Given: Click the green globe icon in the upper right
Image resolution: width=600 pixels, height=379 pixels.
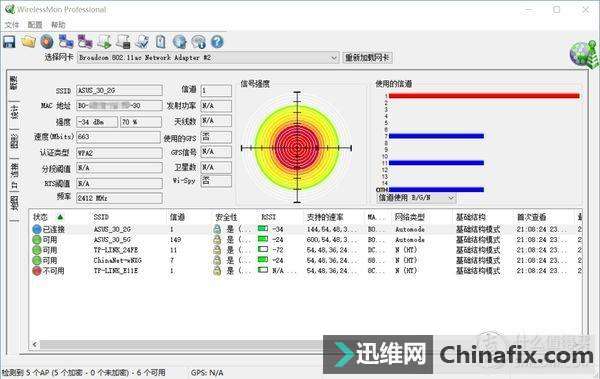Looking at the screenshot, I should coord(583,54).
